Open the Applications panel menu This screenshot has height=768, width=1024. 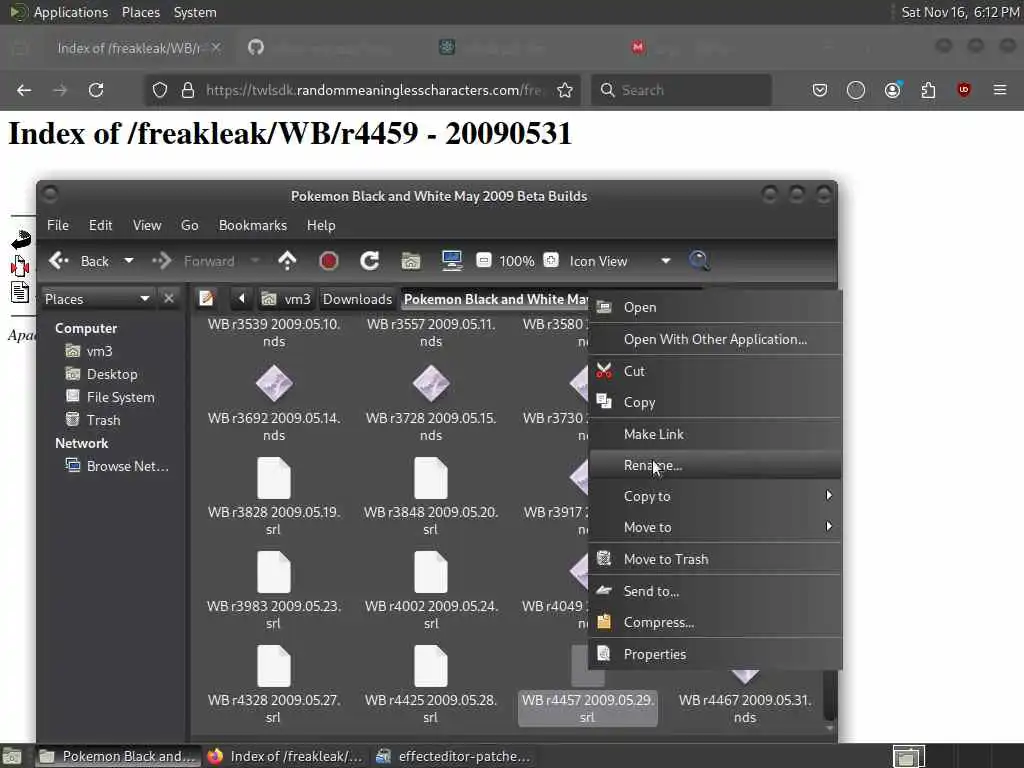[x=59, y=12]
